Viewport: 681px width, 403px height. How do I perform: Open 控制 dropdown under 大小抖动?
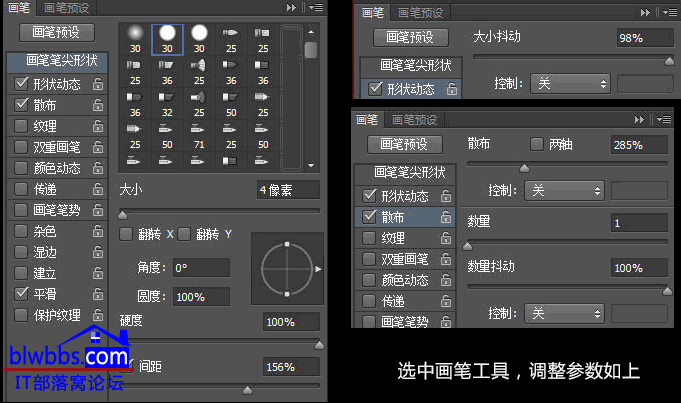click(570, 83)
